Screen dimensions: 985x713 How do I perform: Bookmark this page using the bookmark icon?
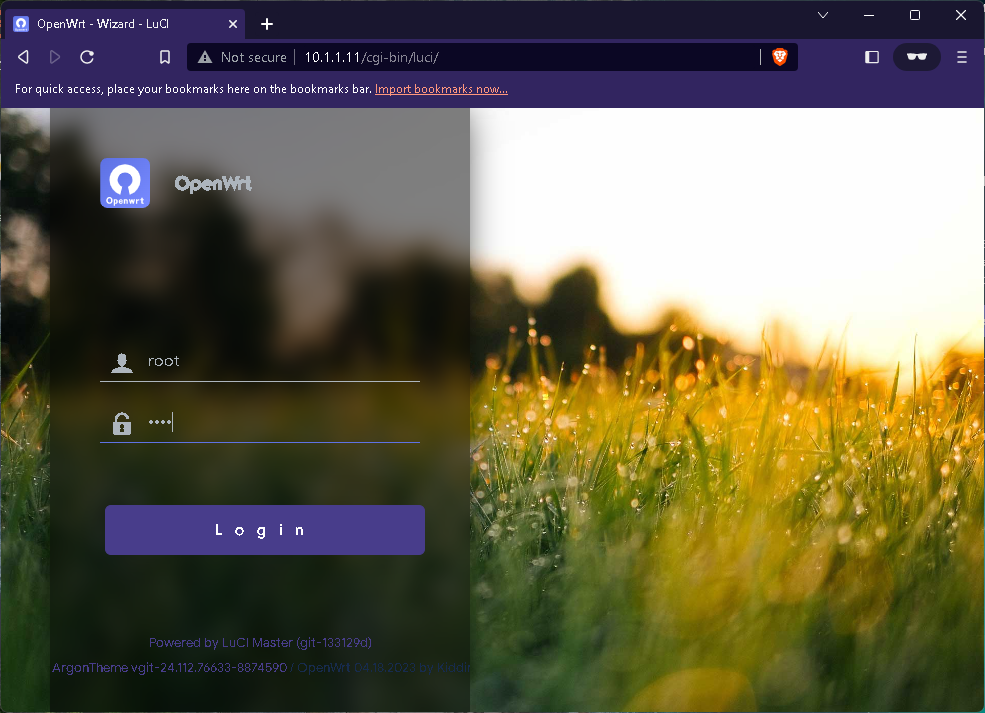click(x=165, y=57)
